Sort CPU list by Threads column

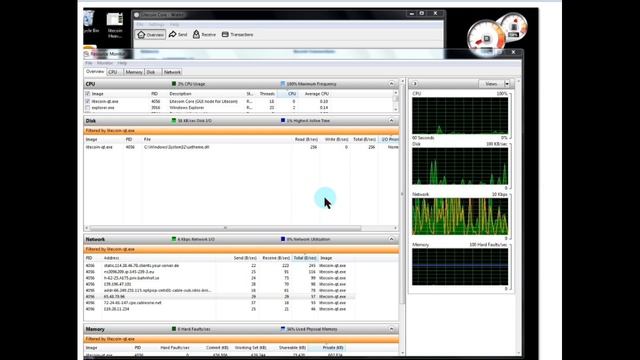pyautogui.click(x=267, y=94)
